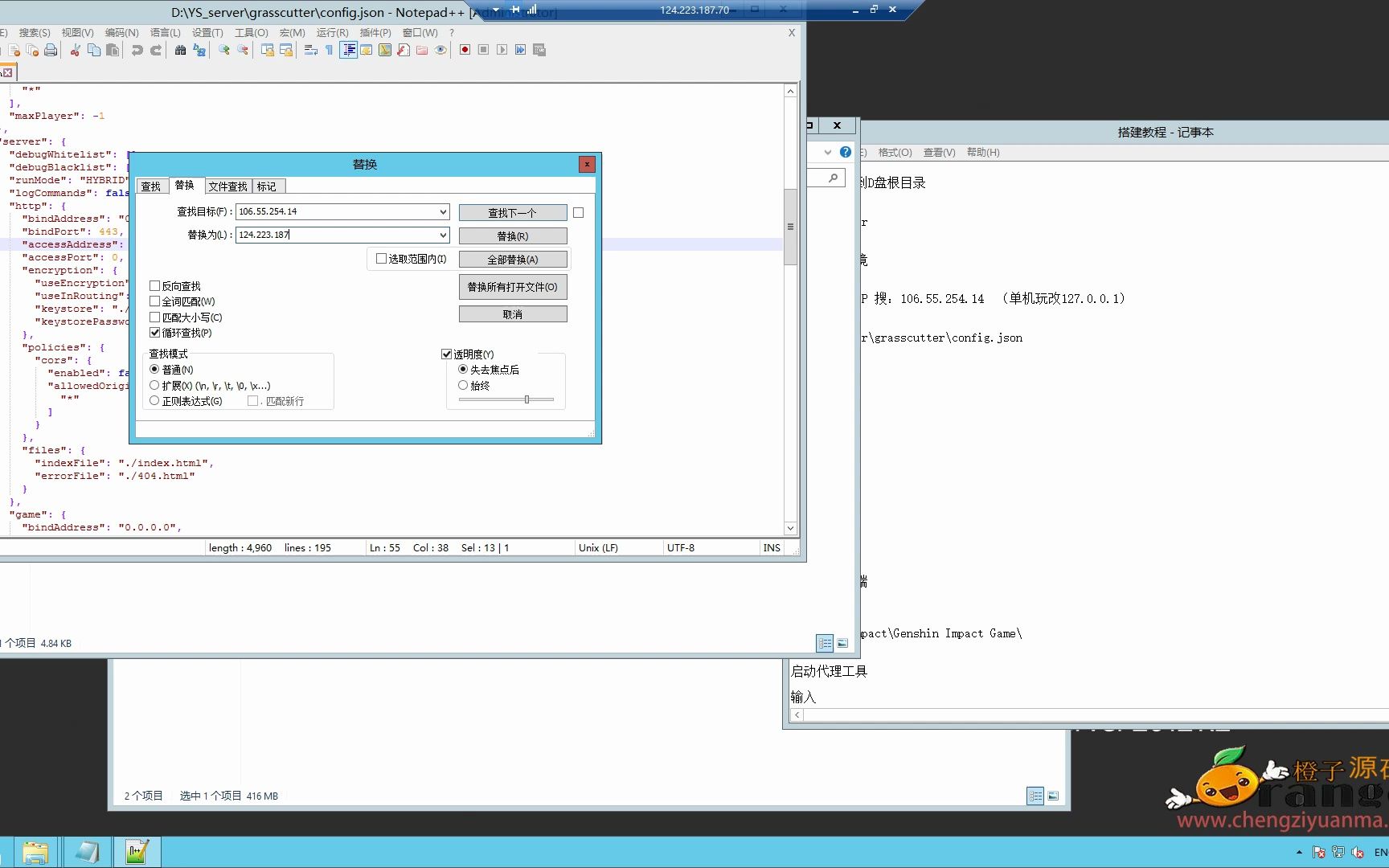Open the 插件(P) menu

[x=375, y=33]
